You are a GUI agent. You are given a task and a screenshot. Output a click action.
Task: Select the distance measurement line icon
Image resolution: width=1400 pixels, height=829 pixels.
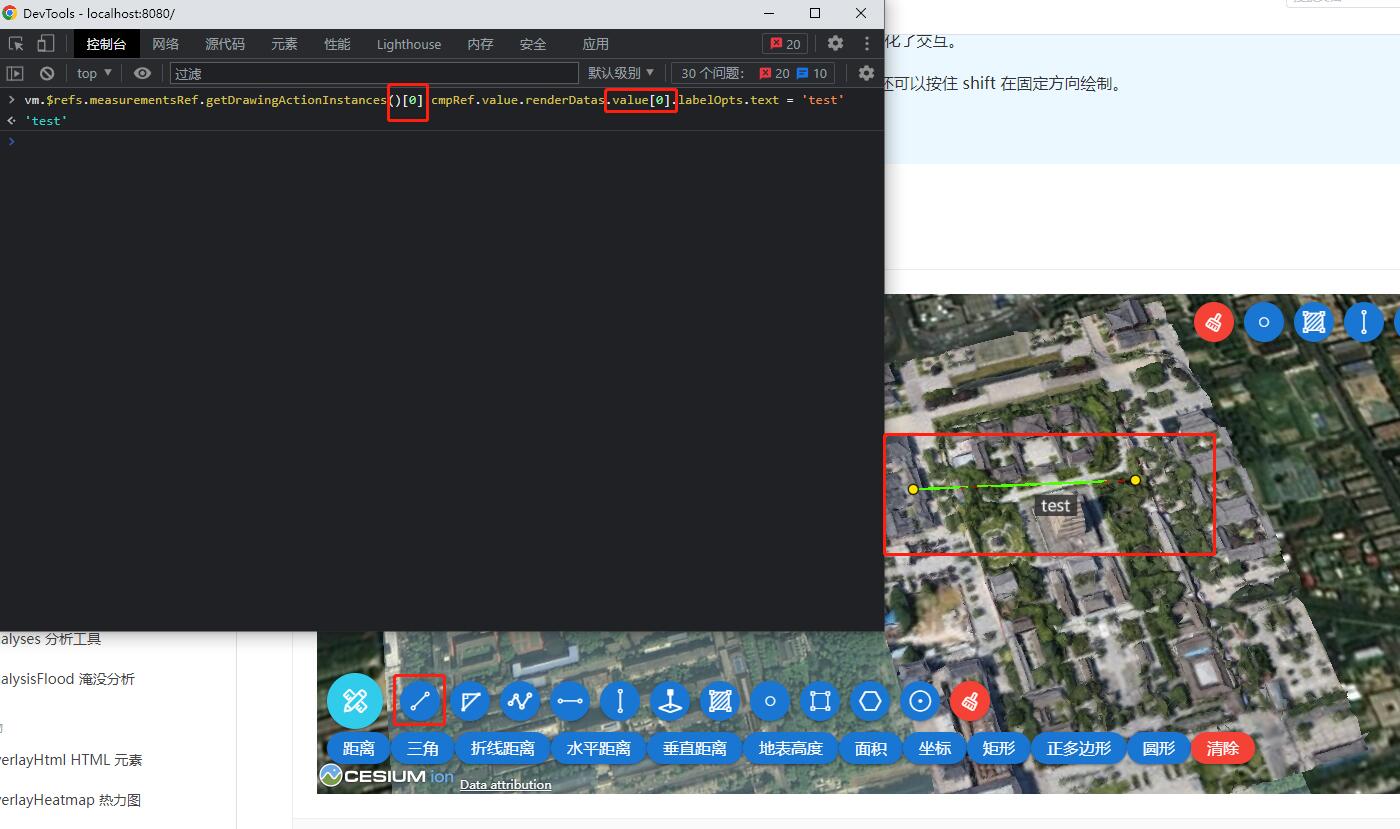pyautogui.click(x=420, y=701)
